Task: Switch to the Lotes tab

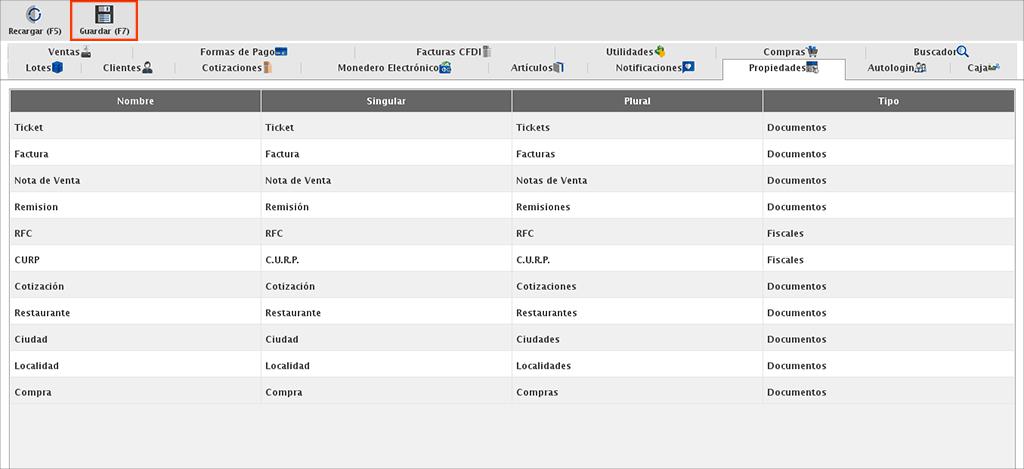Action: pyautogui.click(x=45, y=68)
